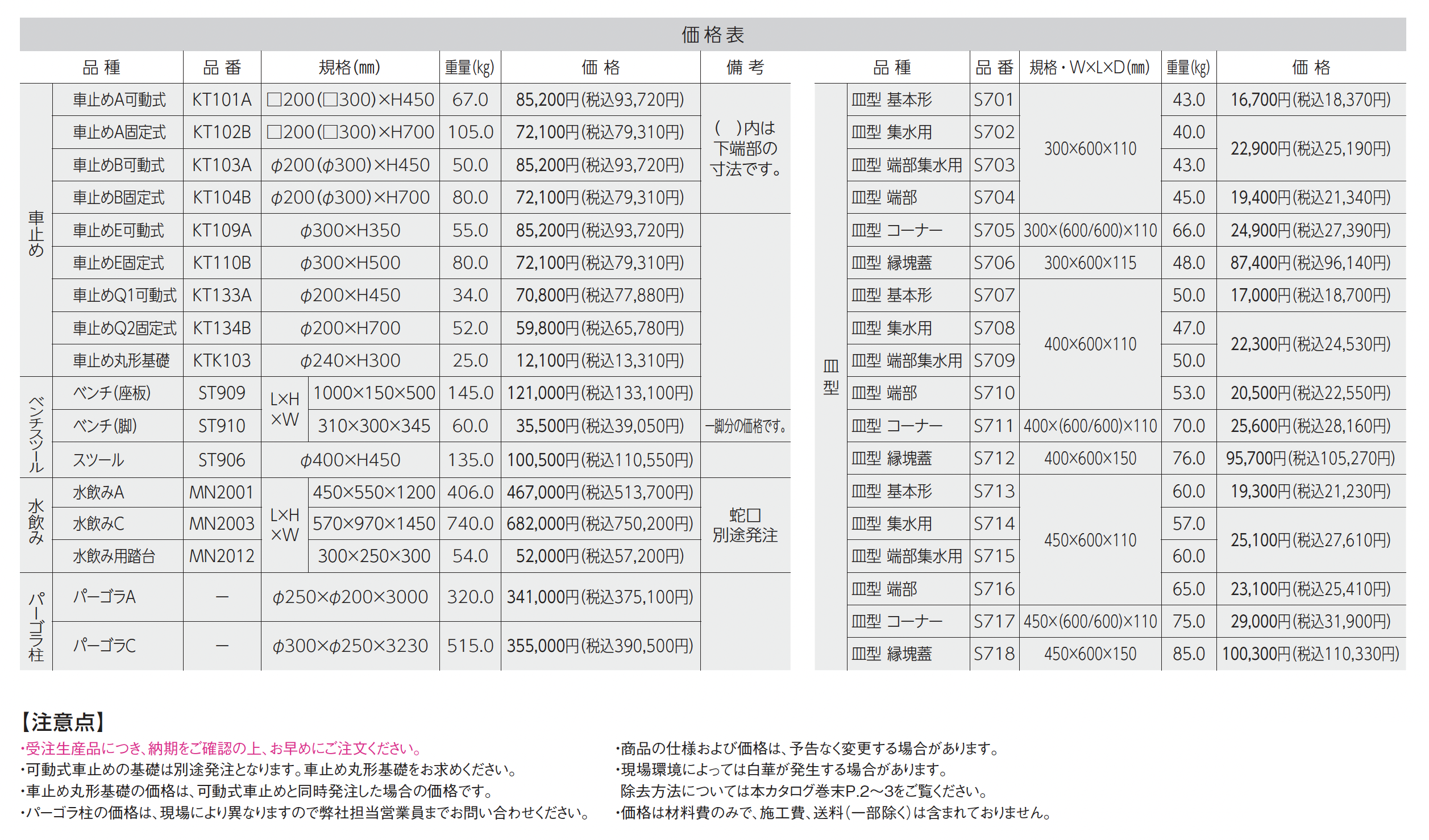
Task: Click the 【注意点】 notes heading
Action: coord(63,722)
